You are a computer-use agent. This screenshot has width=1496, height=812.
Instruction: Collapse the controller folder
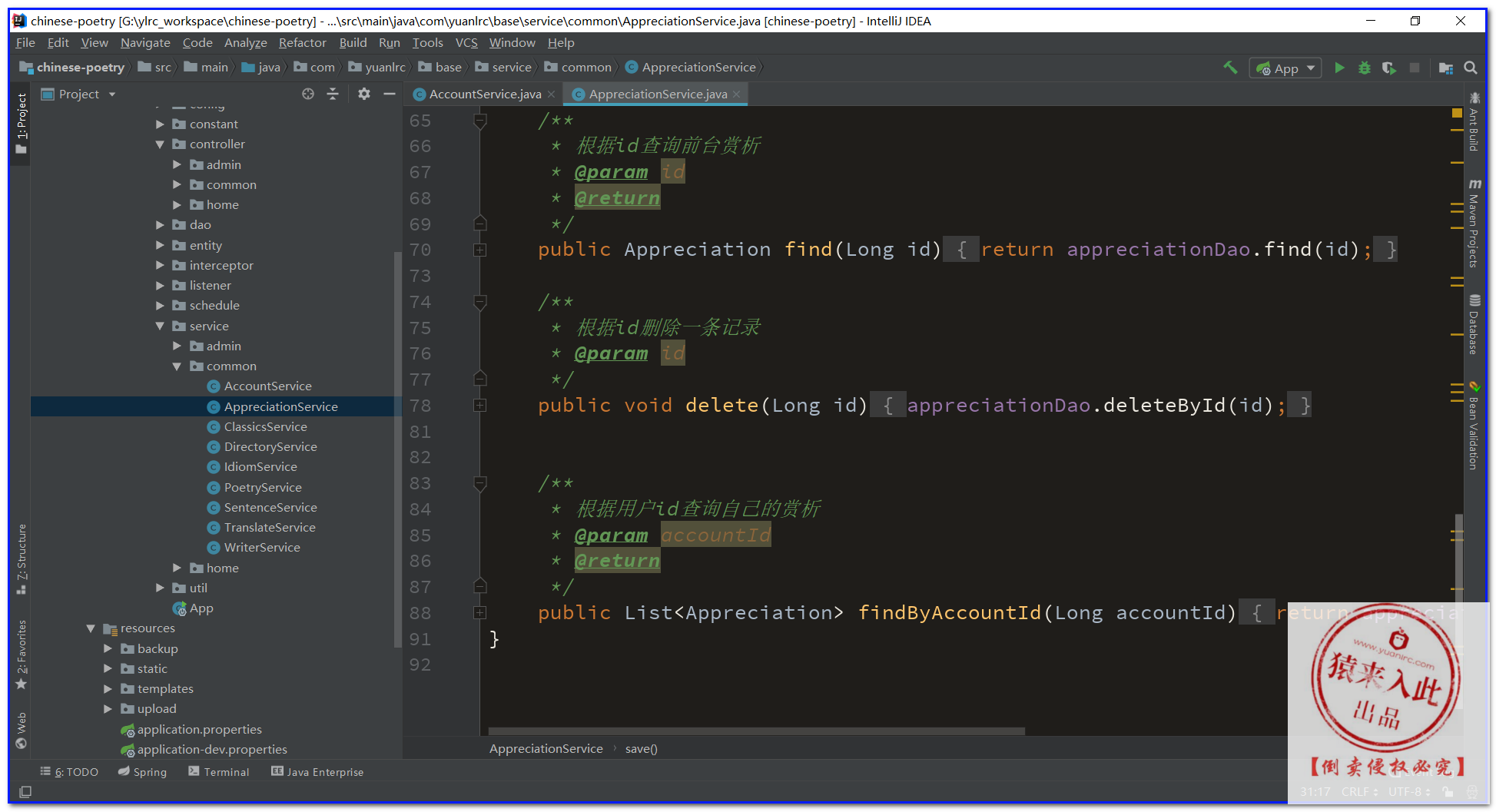160,144
